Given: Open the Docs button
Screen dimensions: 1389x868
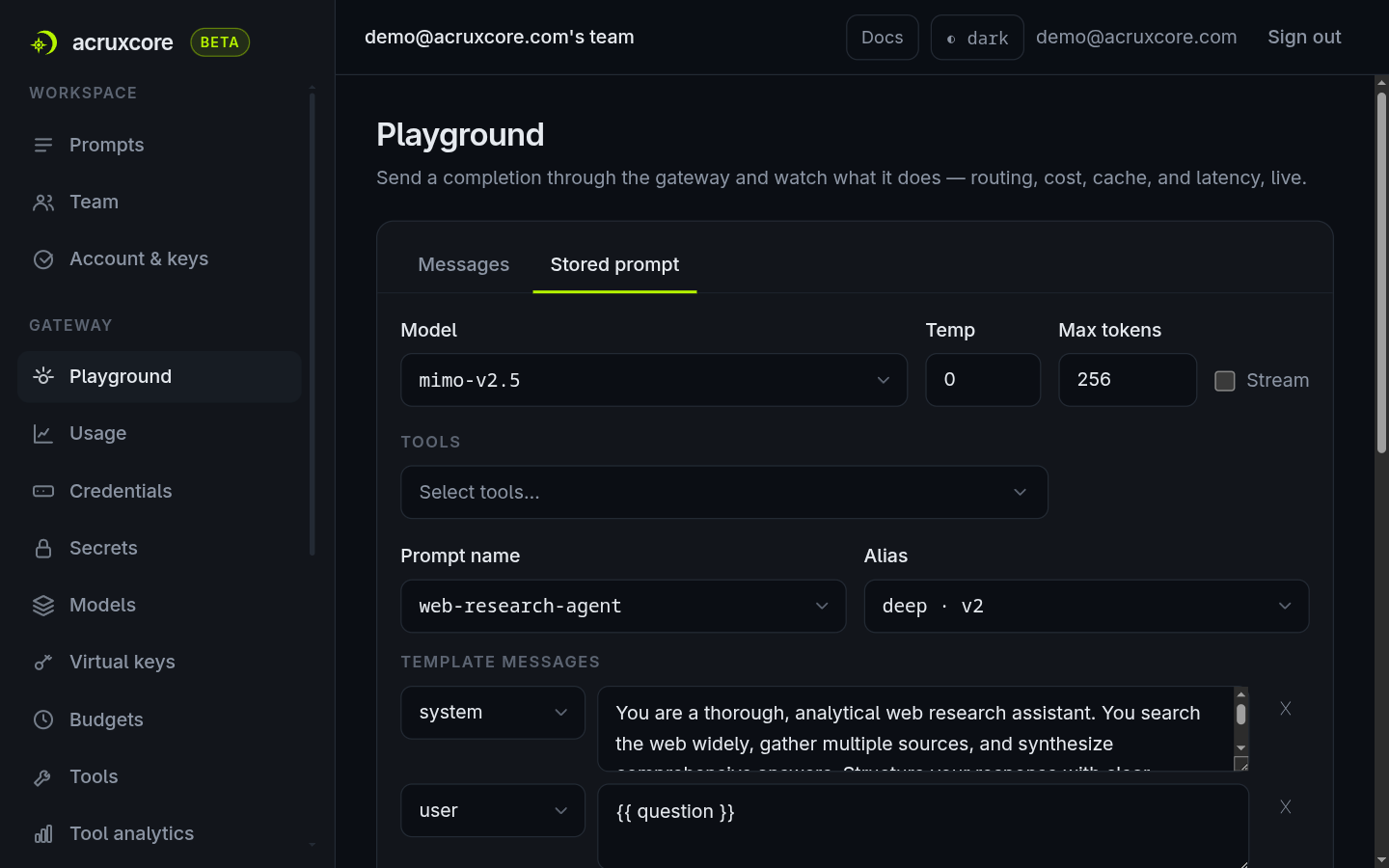Looking at the screenshot, I should [883, 38].
